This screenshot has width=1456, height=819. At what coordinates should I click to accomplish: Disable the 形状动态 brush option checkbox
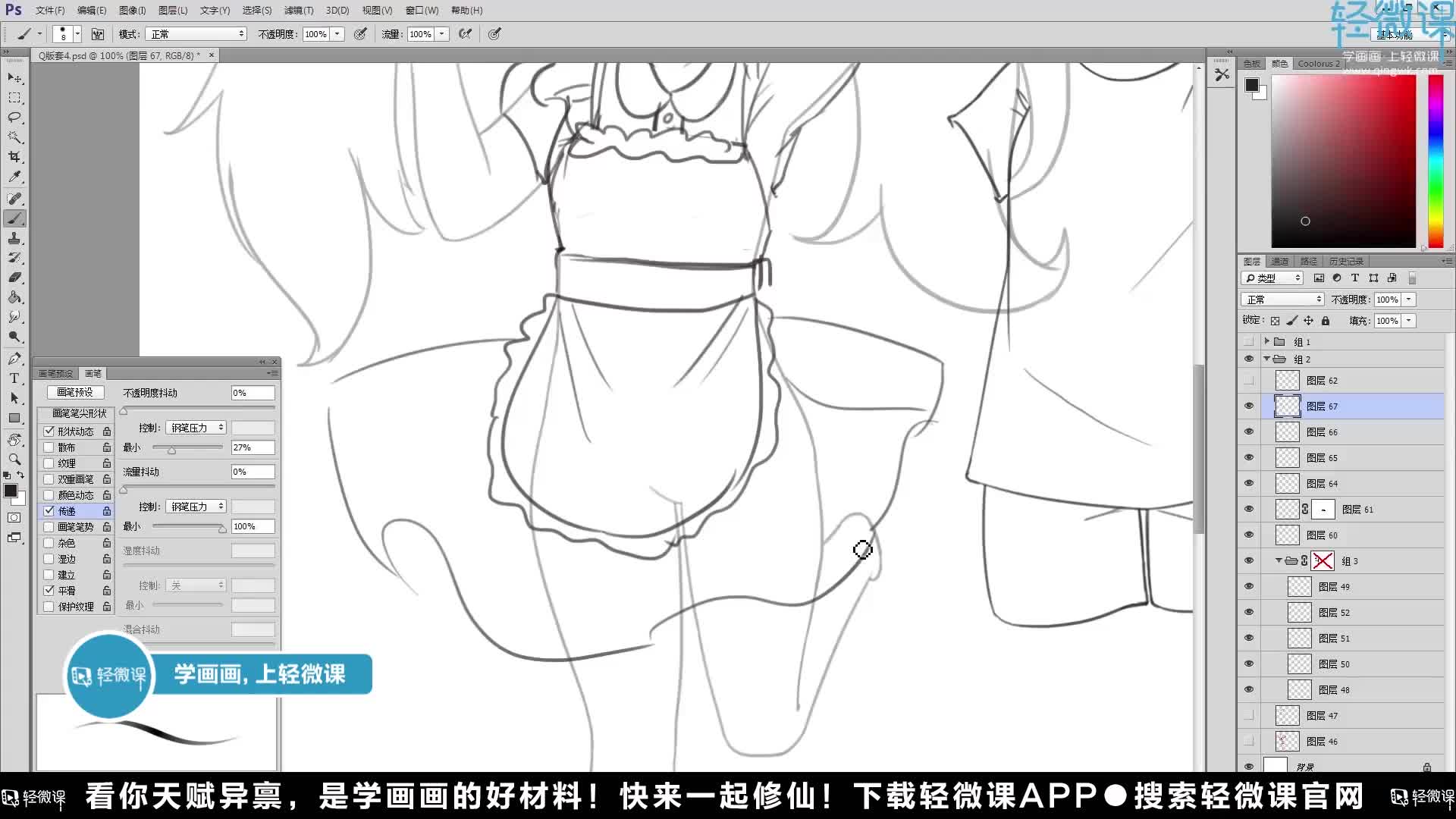pyautogui.click(x=49, y=431)
